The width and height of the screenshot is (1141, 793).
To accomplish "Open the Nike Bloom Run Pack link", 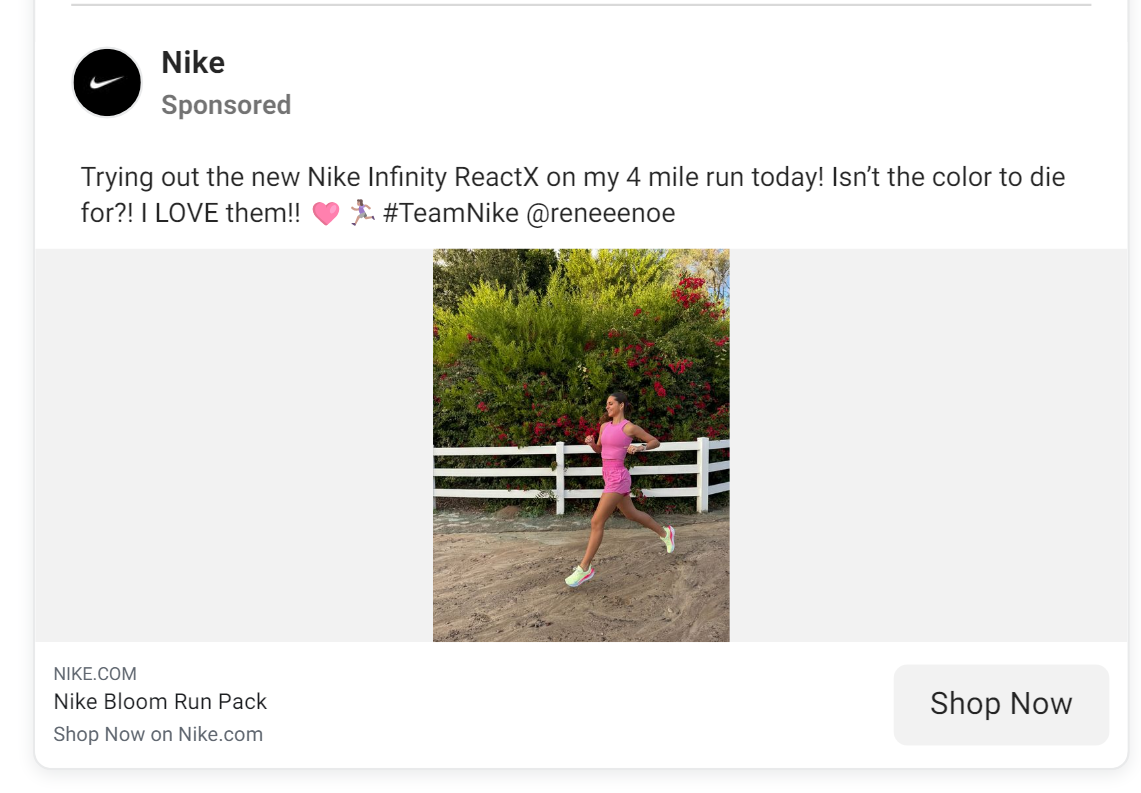I will tap(160, 701).
